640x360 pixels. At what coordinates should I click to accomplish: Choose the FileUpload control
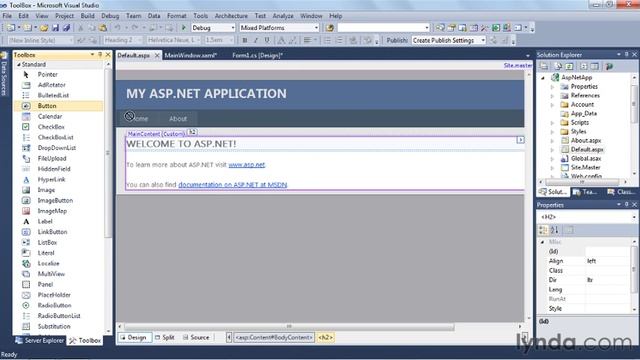(52, 158)
